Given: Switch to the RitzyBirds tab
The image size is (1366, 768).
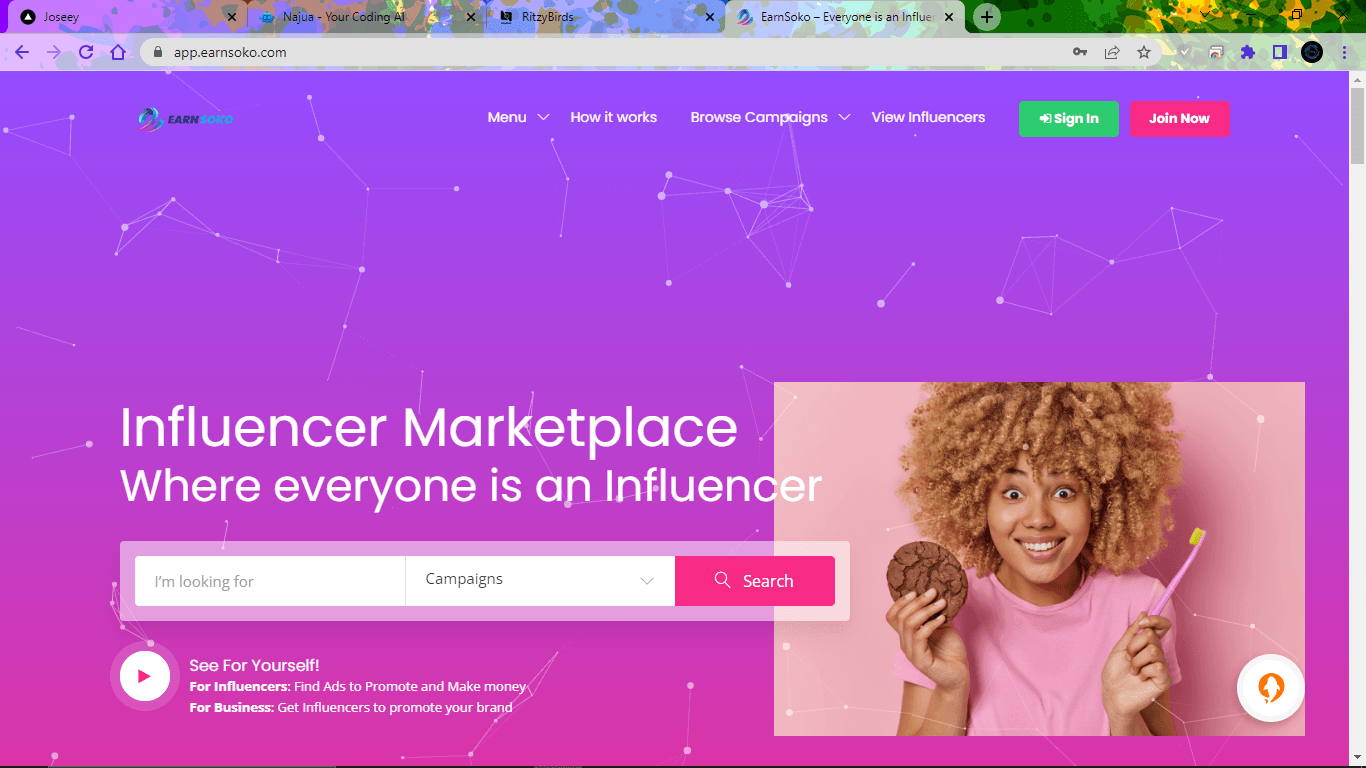Looking at the screenshot, I should (603, 17).
